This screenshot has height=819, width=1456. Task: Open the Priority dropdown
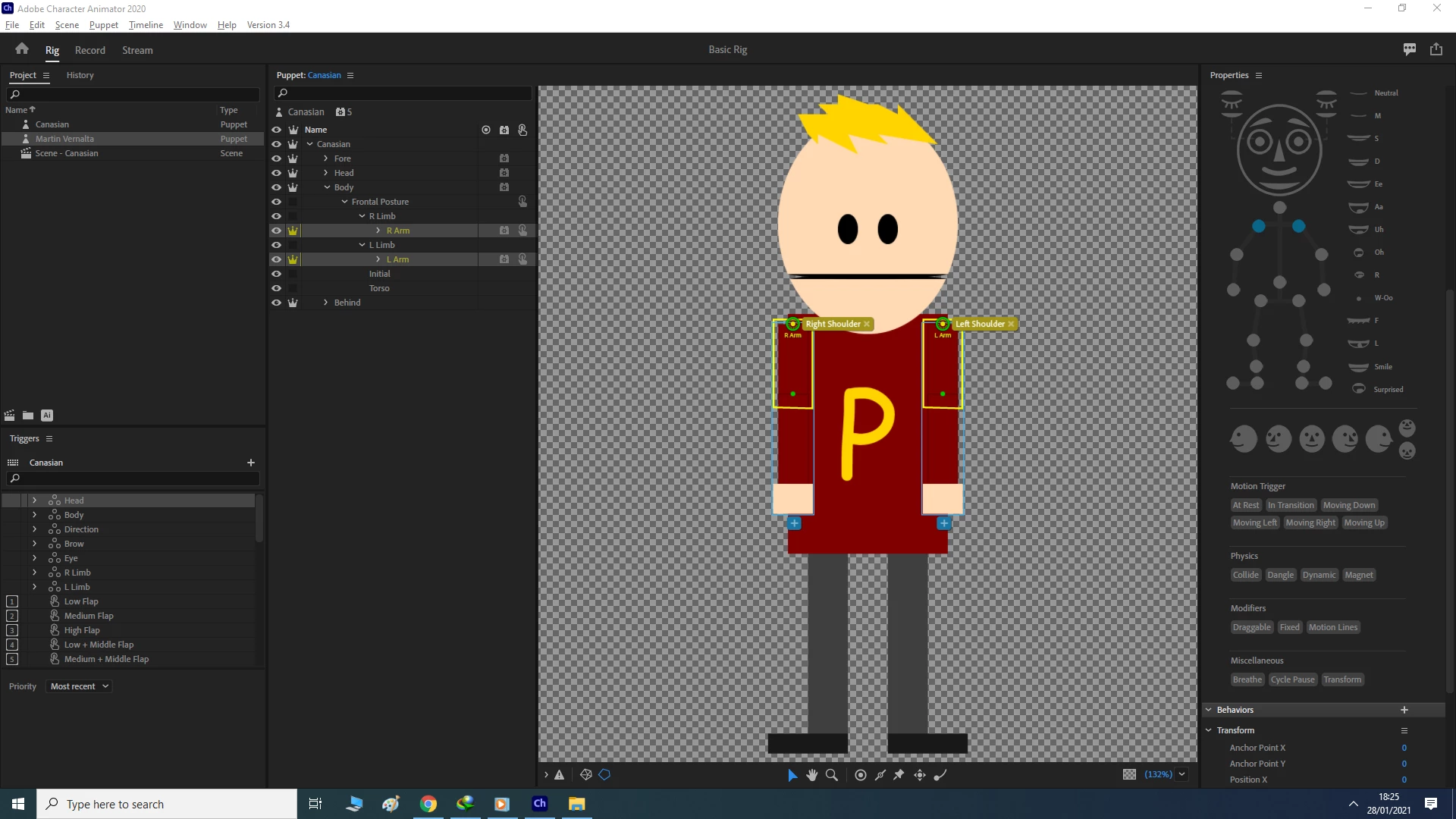[x=80, y=686]
